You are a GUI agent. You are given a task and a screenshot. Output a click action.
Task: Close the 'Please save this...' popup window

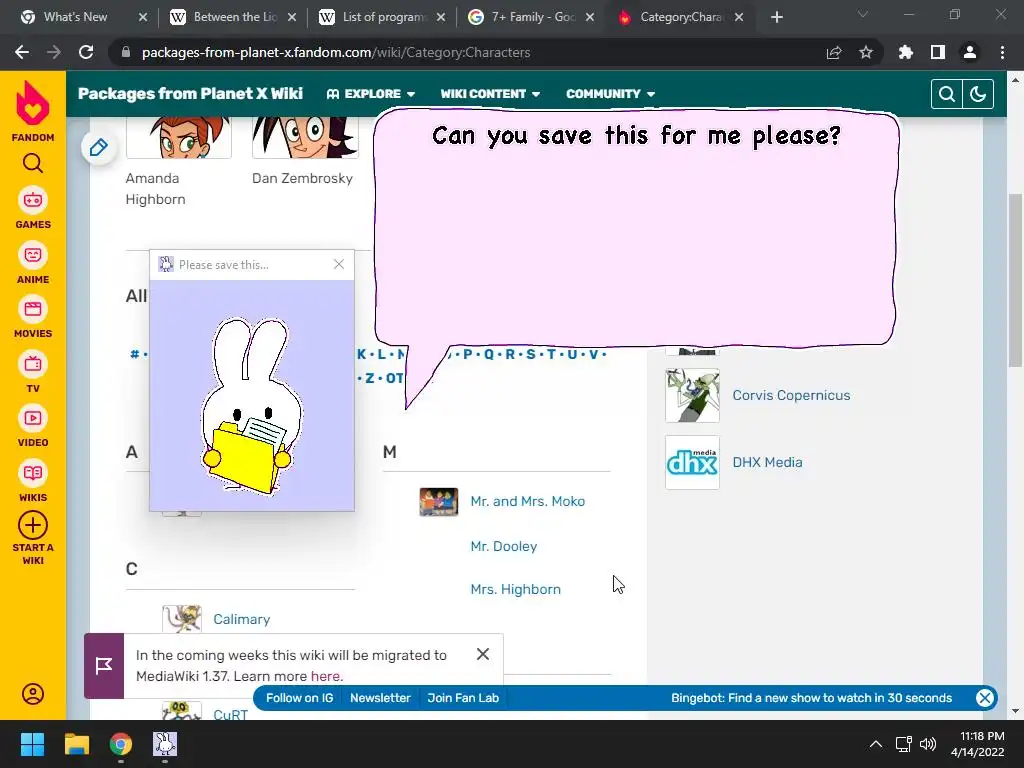coord(339,264)
